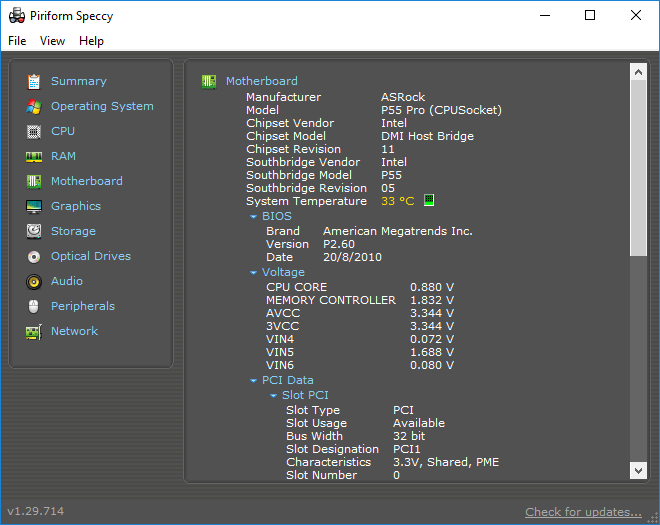
Task: Click the Slot Usage Available value
Action: (x=419, y=423)
